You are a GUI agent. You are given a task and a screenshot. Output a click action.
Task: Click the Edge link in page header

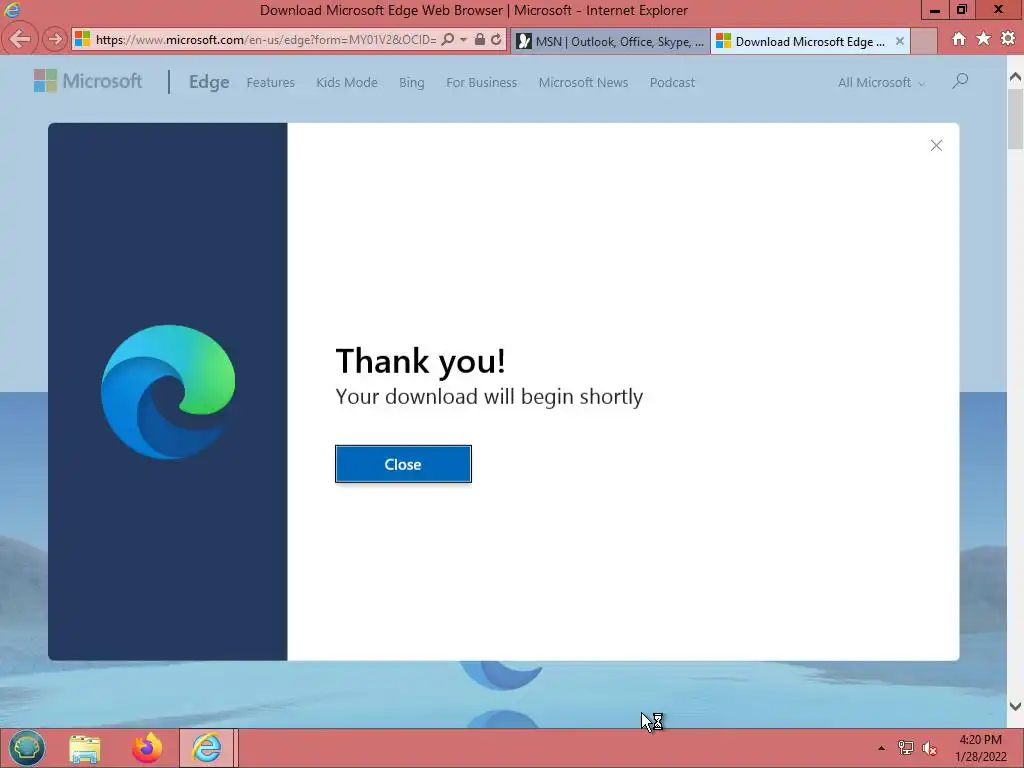209,82
